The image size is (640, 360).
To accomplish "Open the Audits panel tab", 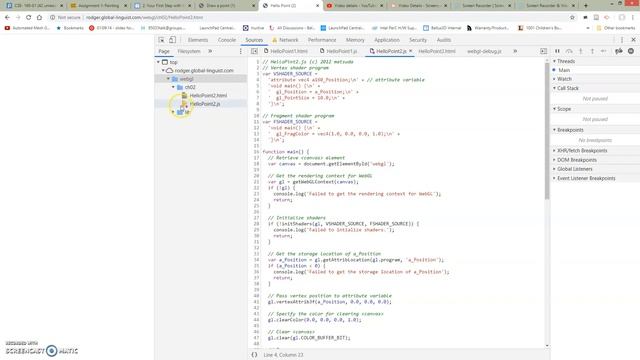I will pos(444,40).
